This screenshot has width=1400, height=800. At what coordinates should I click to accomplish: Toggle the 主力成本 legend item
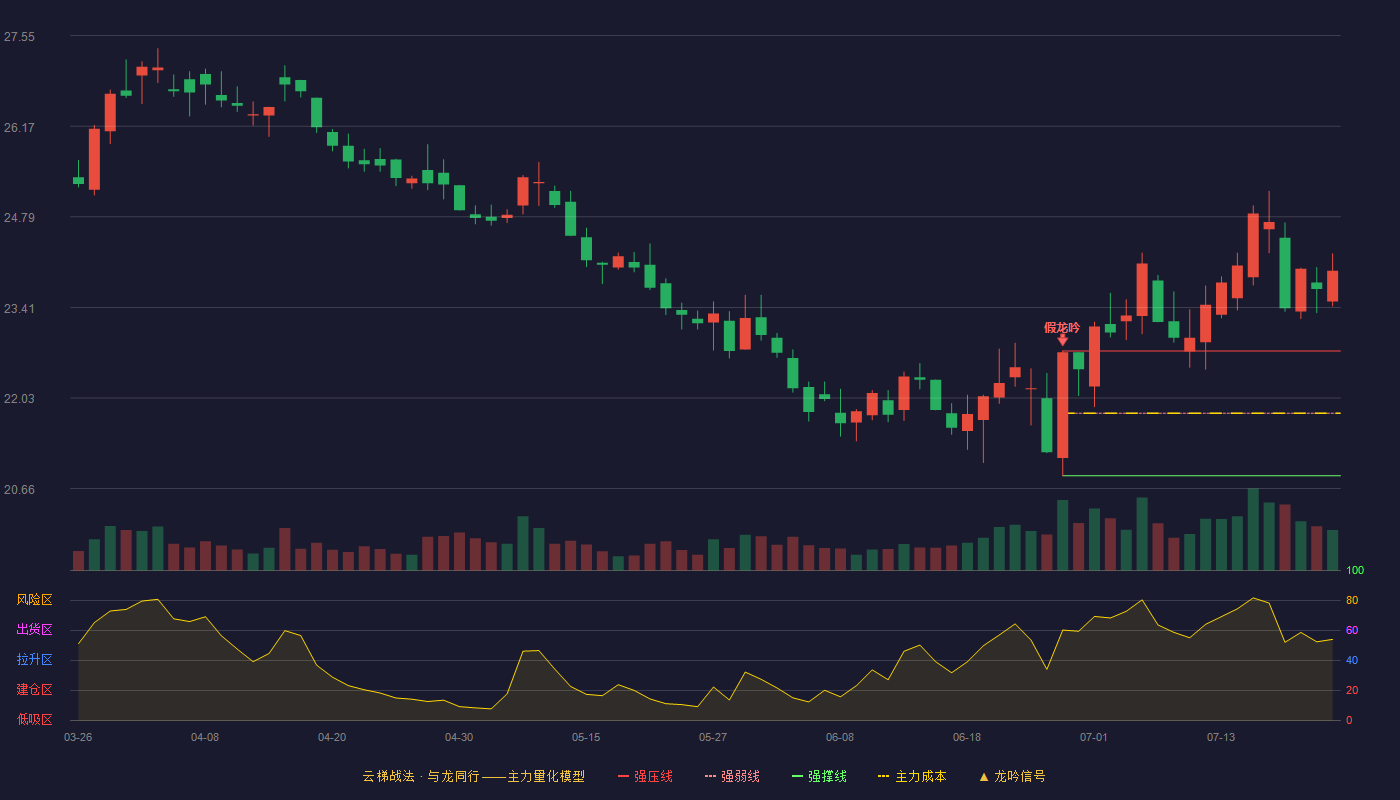pyautogui.click(x=912, y=776)
